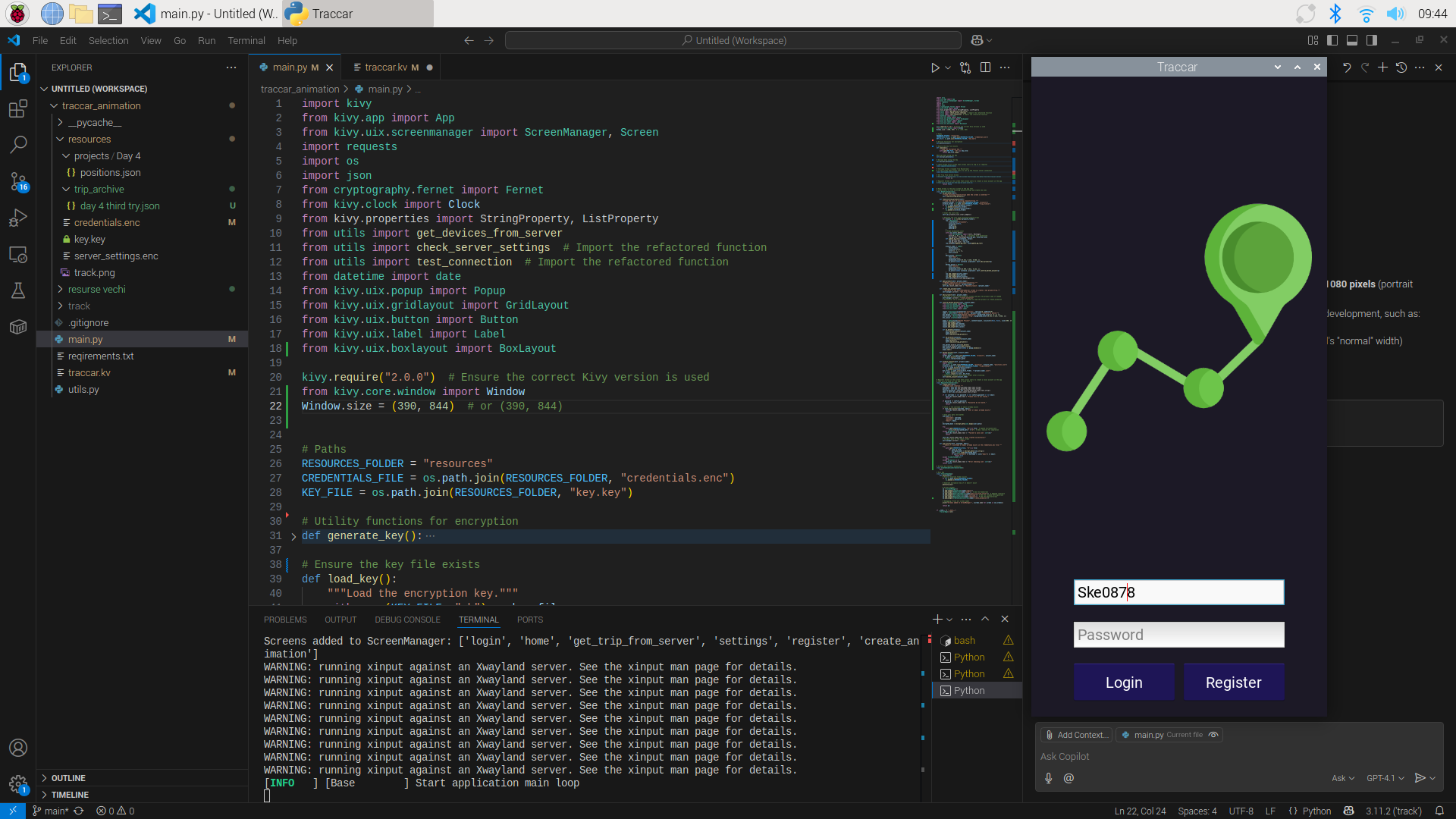
Task: Open the Search view in activity bar
Action: point(18,144)
